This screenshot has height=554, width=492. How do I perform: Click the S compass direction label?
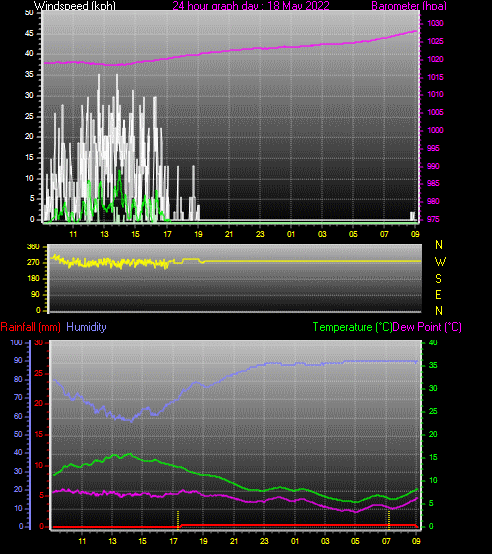coord(438,279)
